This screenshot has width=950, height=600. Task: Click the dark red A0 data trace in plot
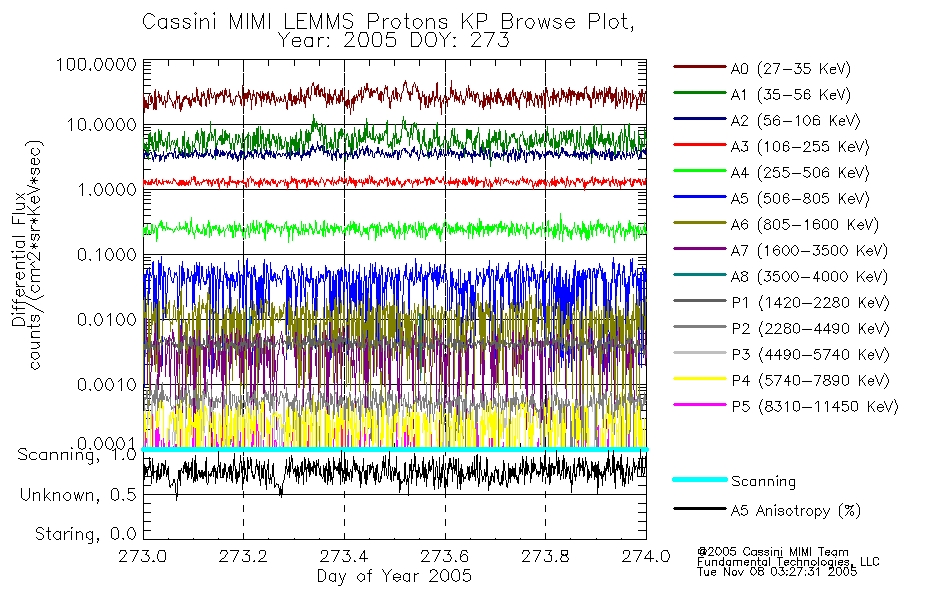coord(394,96)
